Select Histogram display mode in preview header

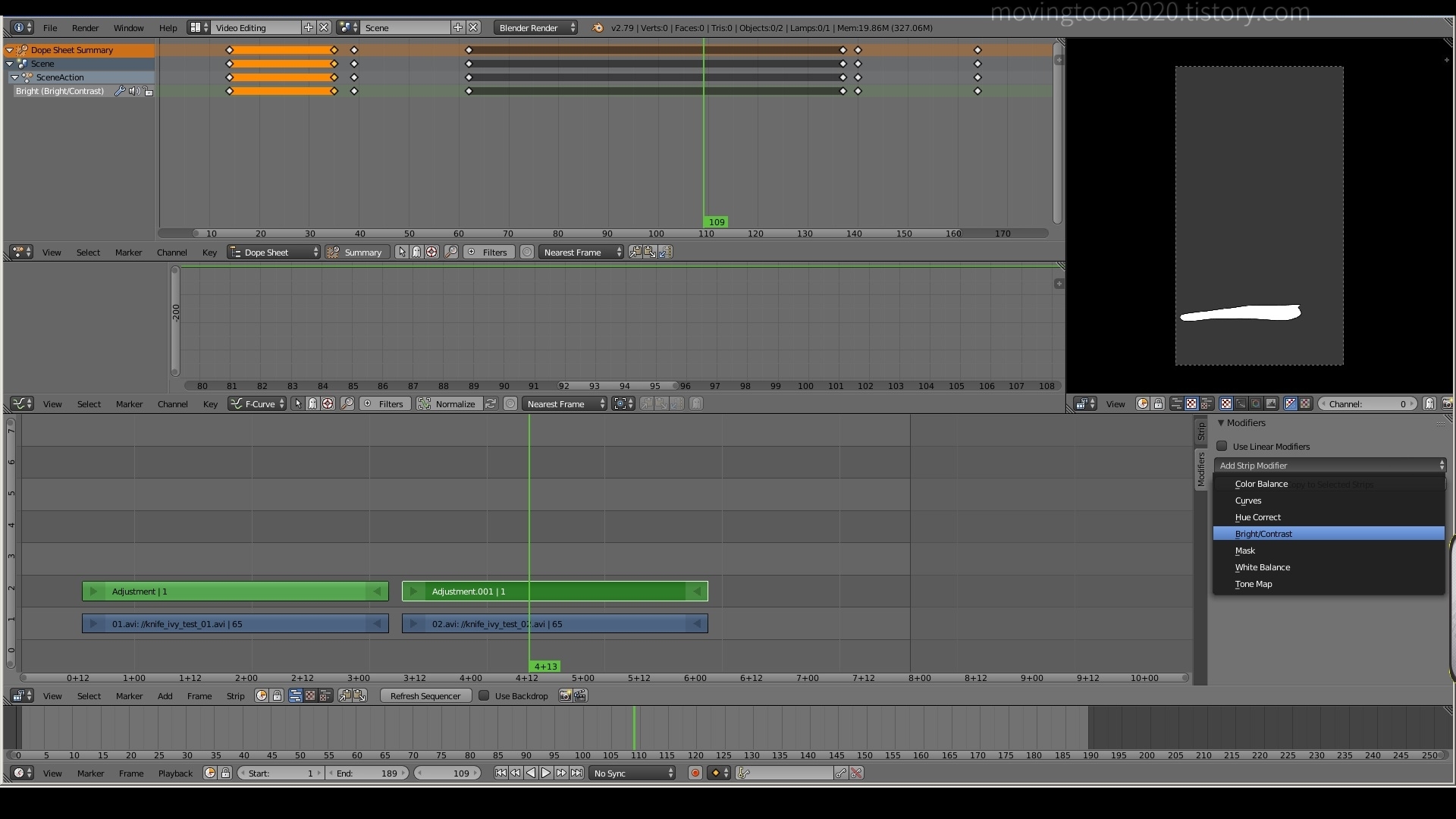1271,404
